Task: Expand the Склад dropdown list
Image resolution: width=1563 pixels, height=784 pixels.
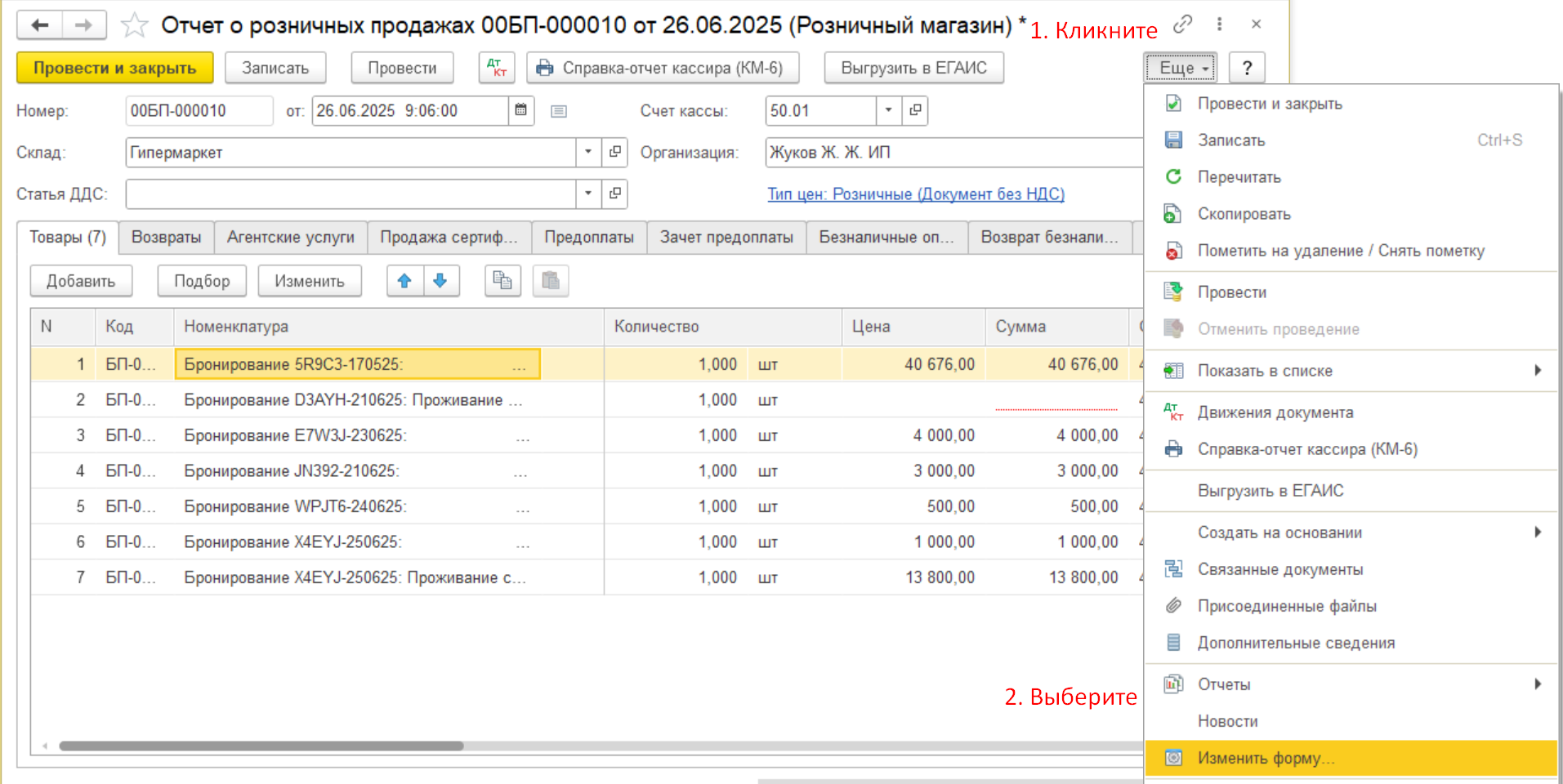Action: [x=587, y=152]
